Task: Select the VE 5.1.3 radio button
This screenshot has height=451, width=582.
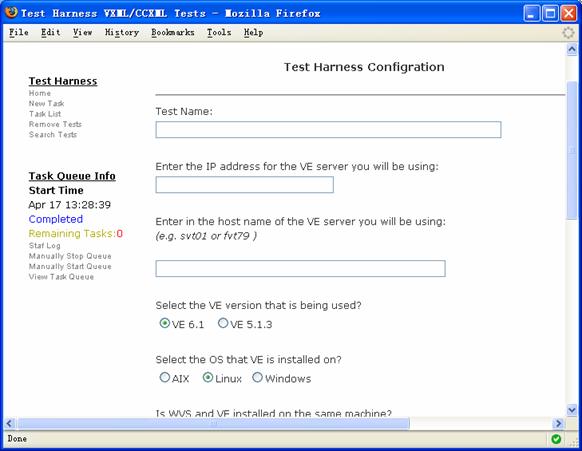Action: click(x=223, y=323)
